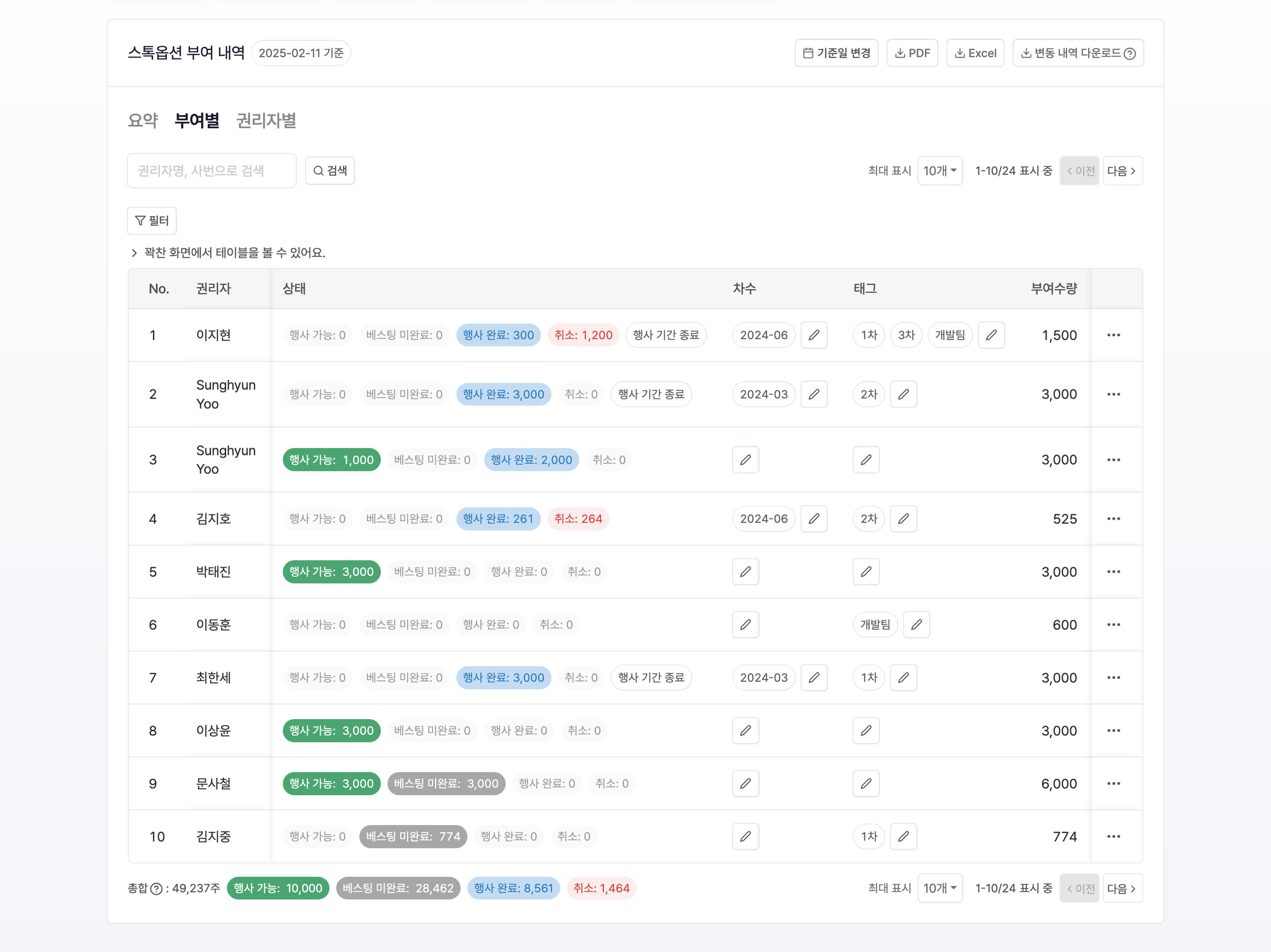Go to next page with top 다음
The height and width of the screenshot is (952, 1271).
tap(1122, 171)
